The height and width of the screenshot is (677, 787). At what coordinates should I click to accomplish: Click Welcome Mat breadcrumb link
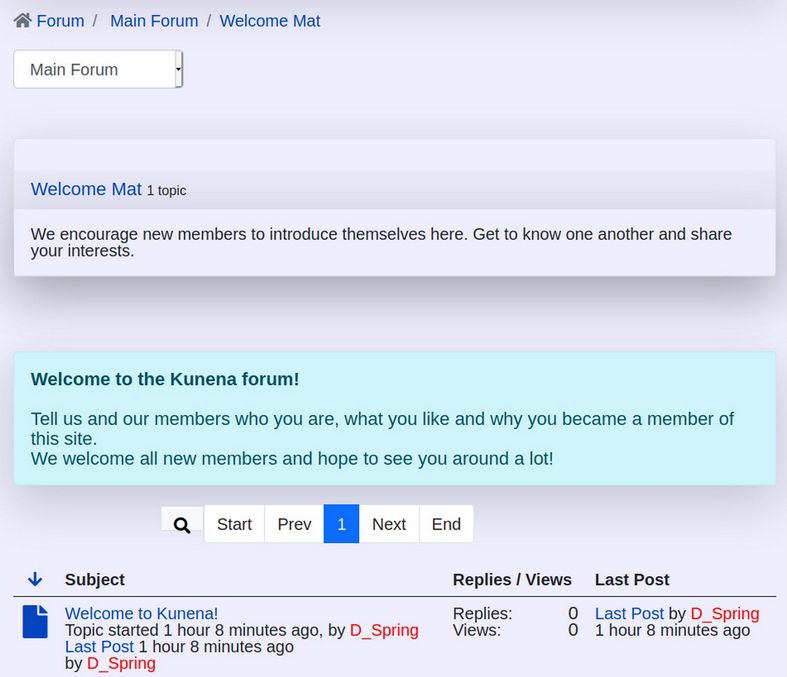[270, 21]
